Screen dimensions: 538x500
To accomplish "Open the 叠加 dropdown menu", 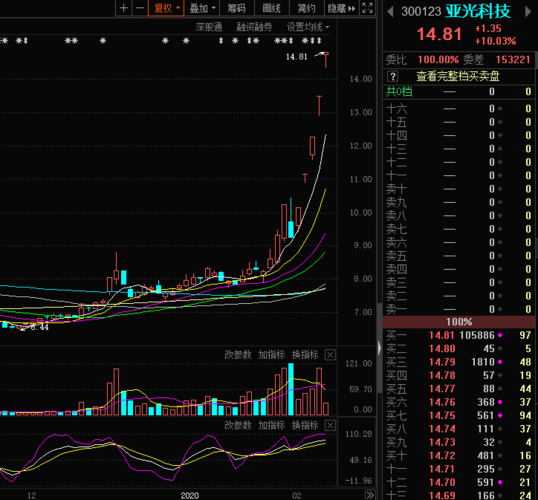I will [x=202, y=8].
